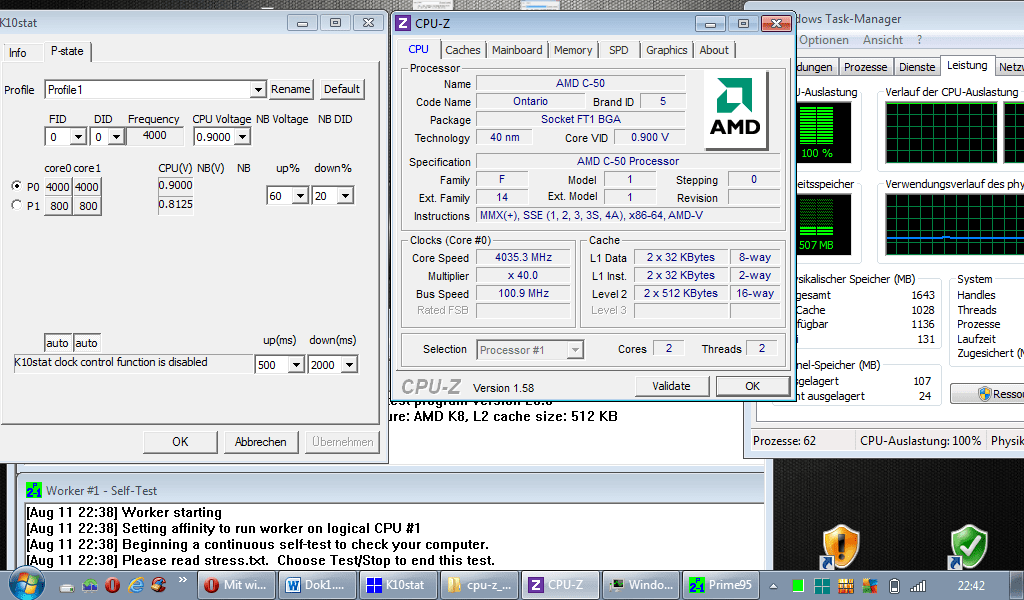Expand quick launch overflow chevron
Viewport: 1024px width, 600px height.
point(182,580)
